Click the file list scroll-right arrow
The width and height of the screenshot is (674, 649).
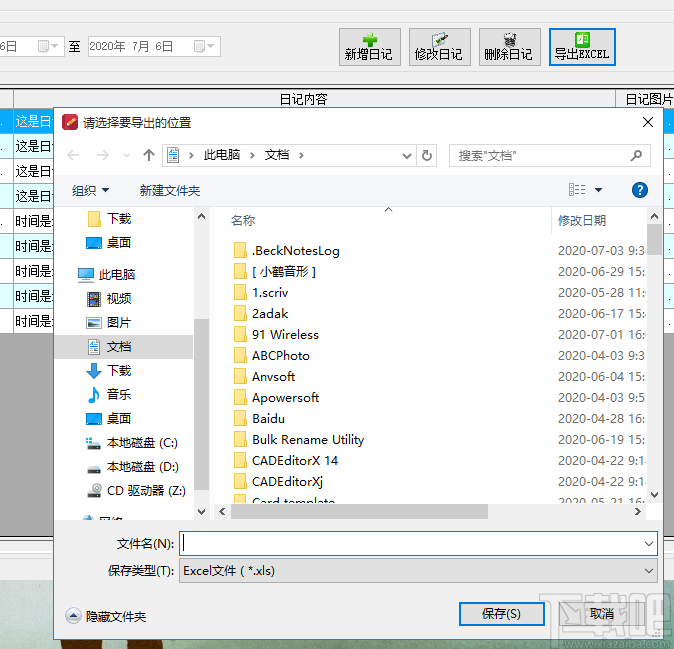tap(638, 511)
